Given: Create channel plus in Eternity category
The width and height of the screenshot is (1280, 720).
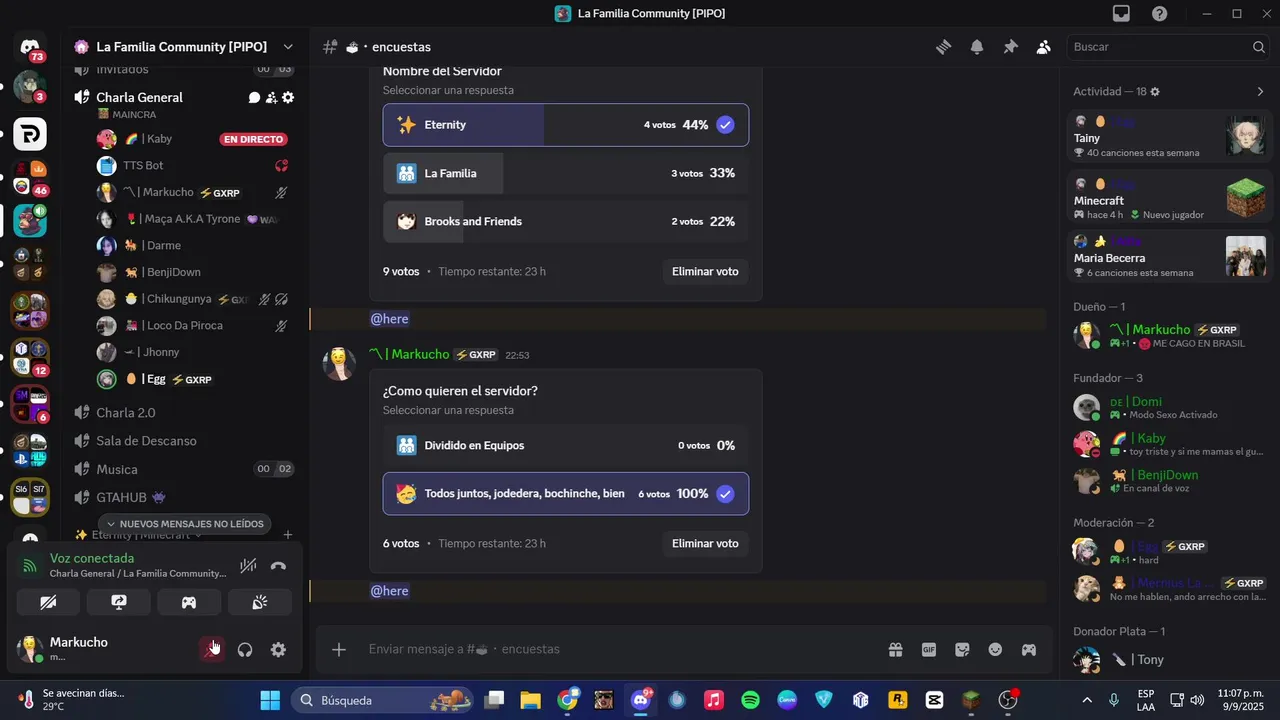Looking at the screenshot, I should 288,535.
